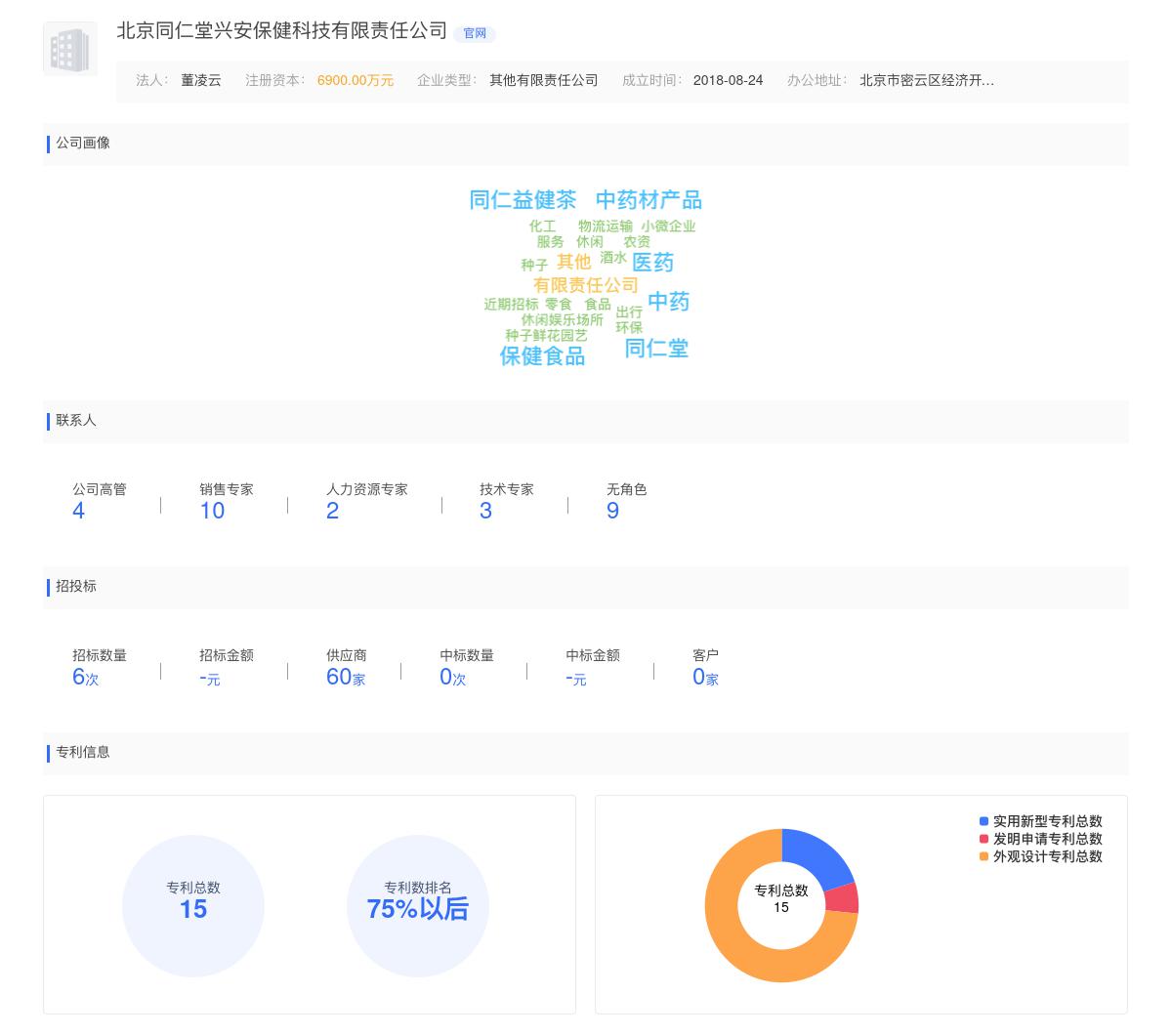Toggle the 实用新型专利总数 legend entry
The height and width of the screenshot is (1036, 1172).
point(1040,821)
